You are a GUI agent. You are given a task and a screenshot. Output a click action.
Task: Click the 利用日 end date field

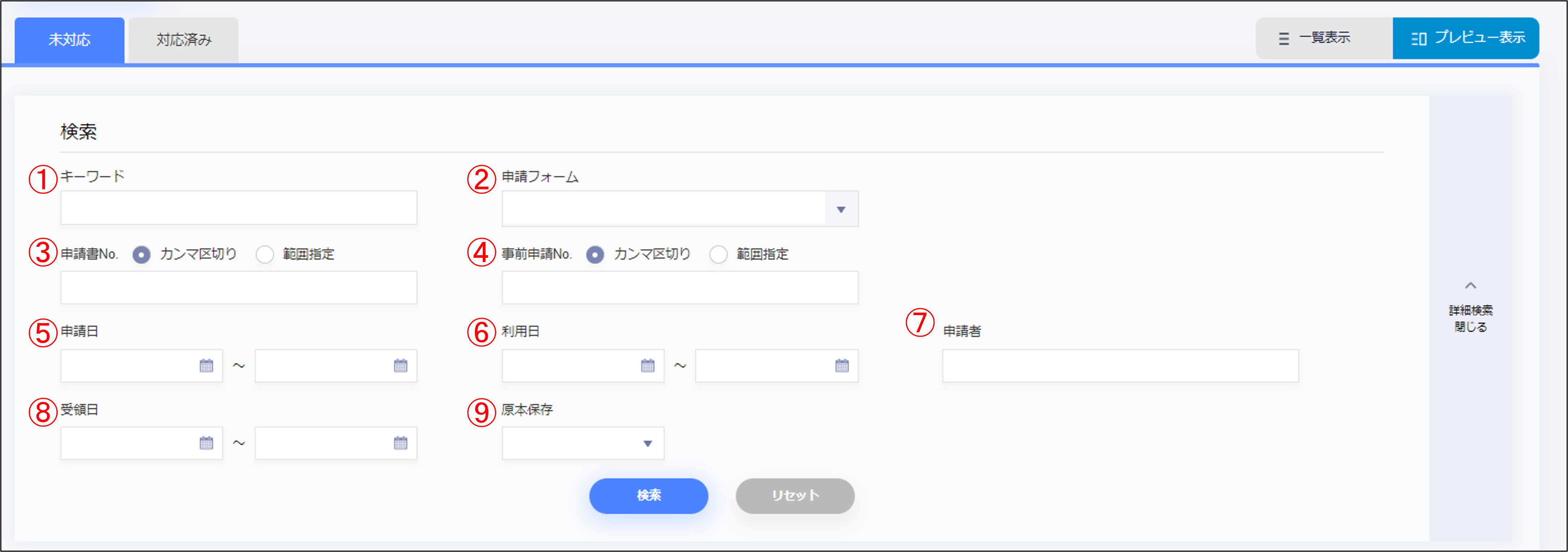tap(777, 365)
